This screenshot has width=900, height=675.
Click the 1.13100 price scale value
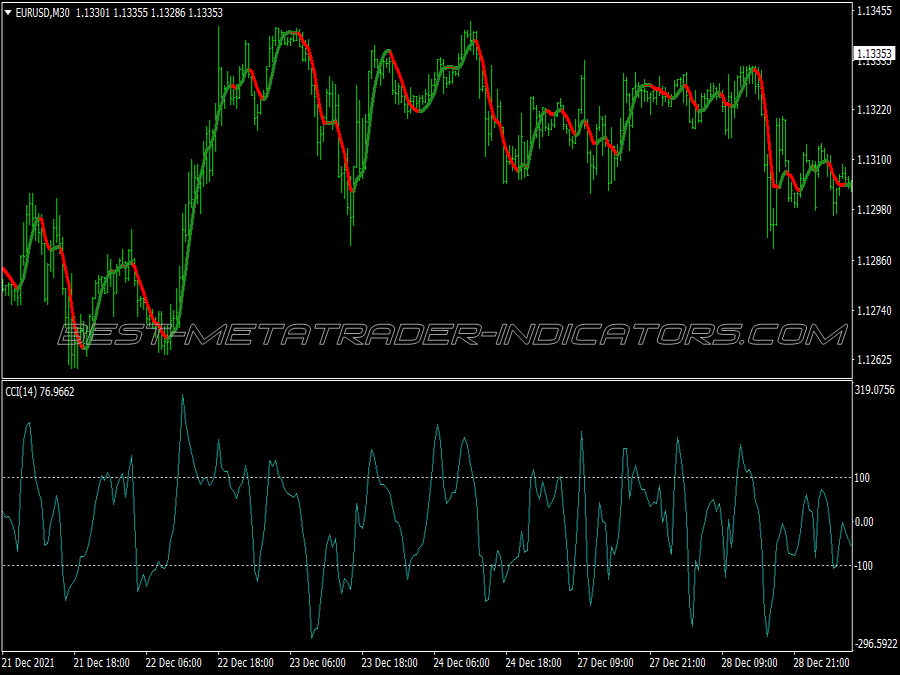874,160
